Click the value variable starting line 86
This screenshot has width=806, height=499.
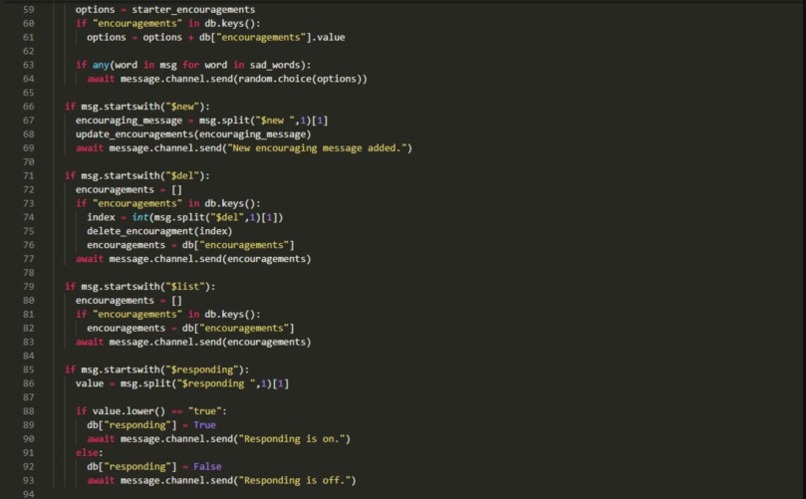click(x=89, y=384)
